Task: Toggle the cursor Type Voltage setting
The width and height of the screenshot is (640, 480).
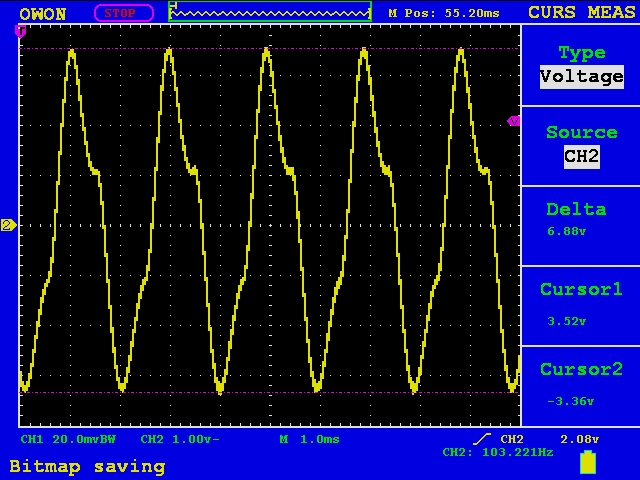Action: 581,65
